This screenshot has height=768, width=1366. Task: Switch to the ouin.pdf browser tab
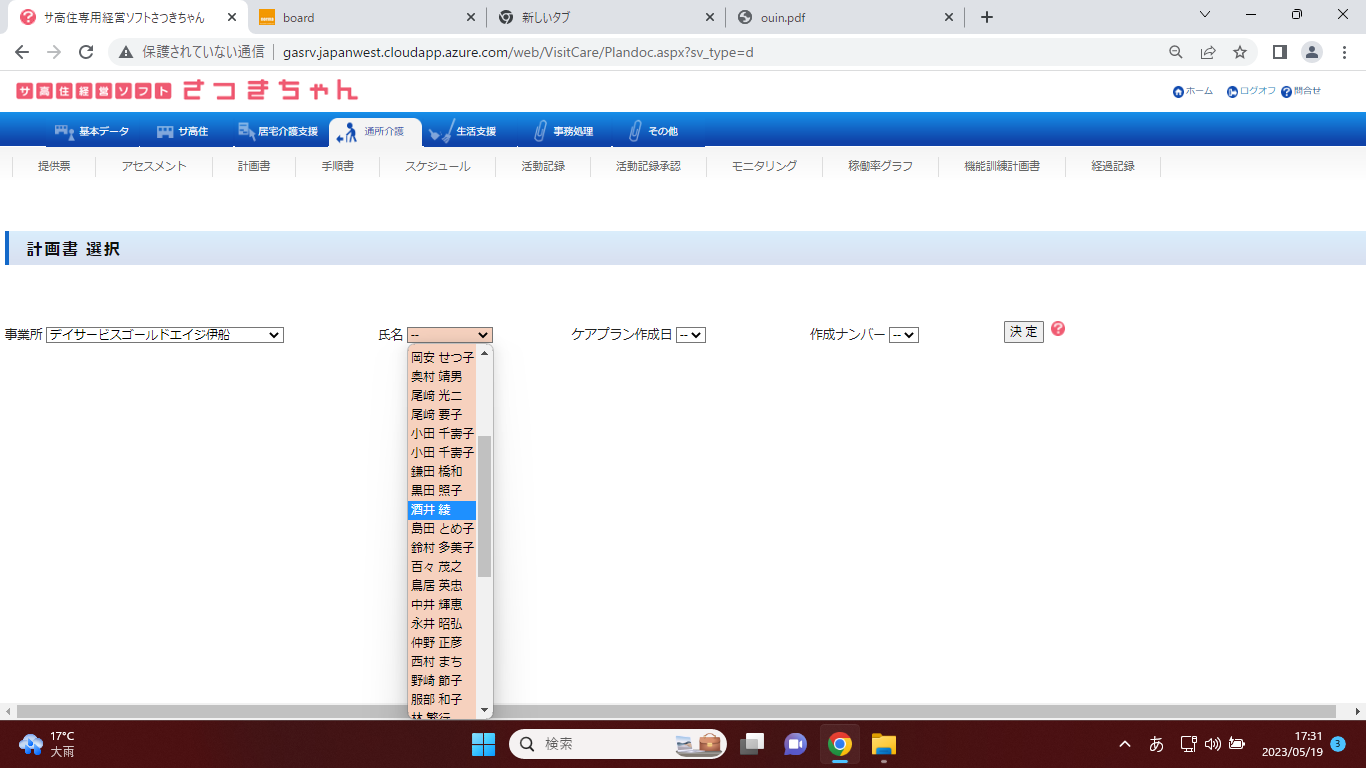tap(845, 17)
